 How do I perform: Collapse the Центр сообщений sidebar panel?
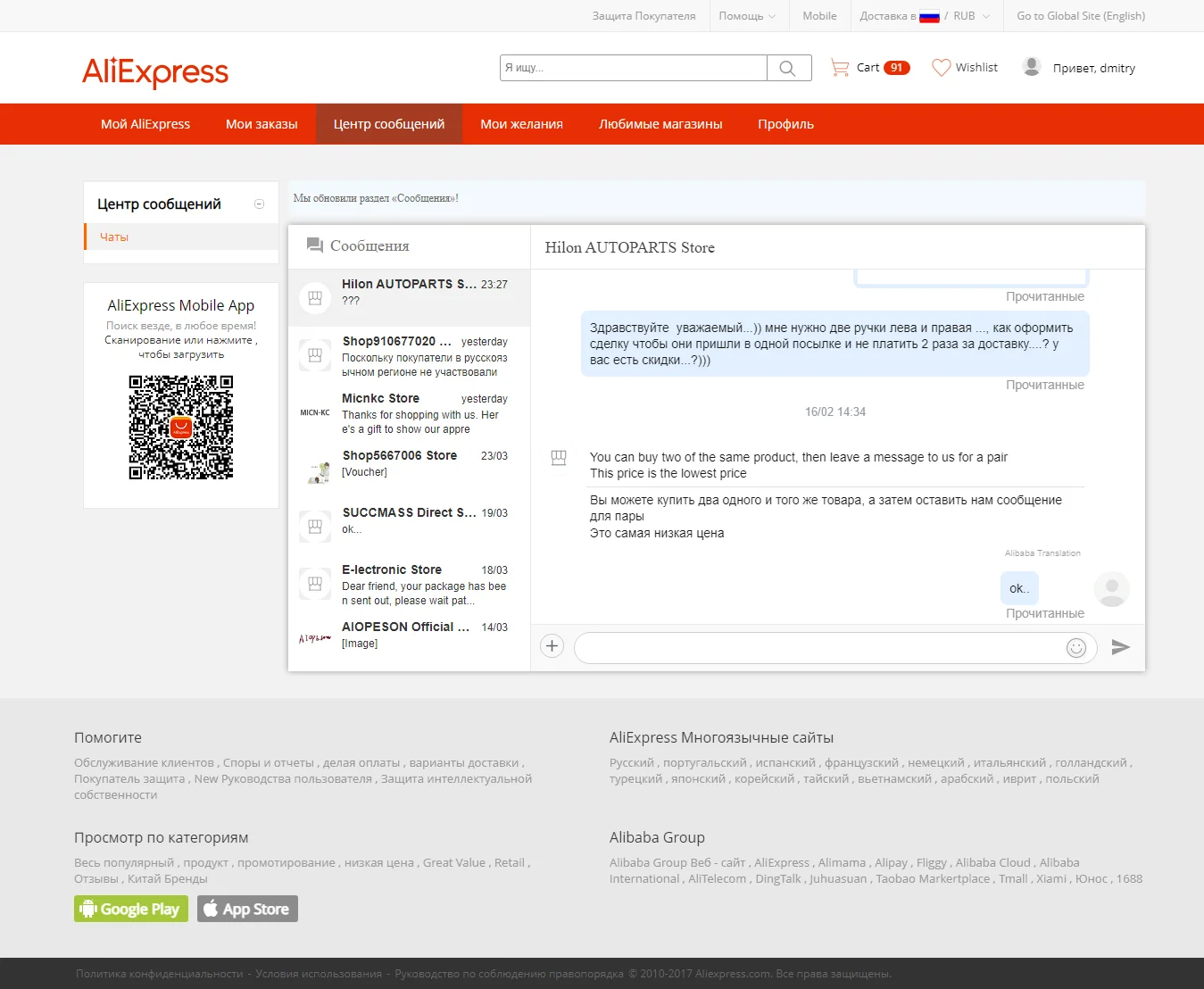click(x=260, y=204)
